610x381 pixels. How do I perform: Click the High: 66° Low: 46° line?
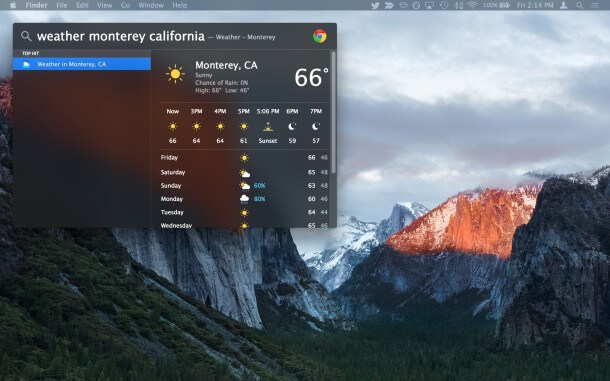click(222, 90)
